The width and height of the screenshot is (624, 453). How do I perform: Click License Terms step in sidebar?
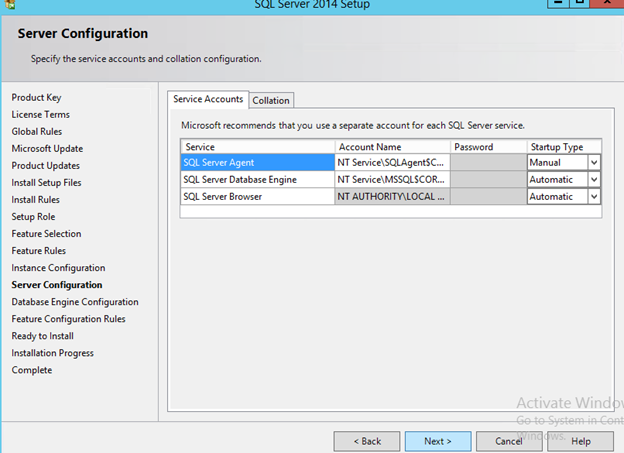[x=41, y=115]
